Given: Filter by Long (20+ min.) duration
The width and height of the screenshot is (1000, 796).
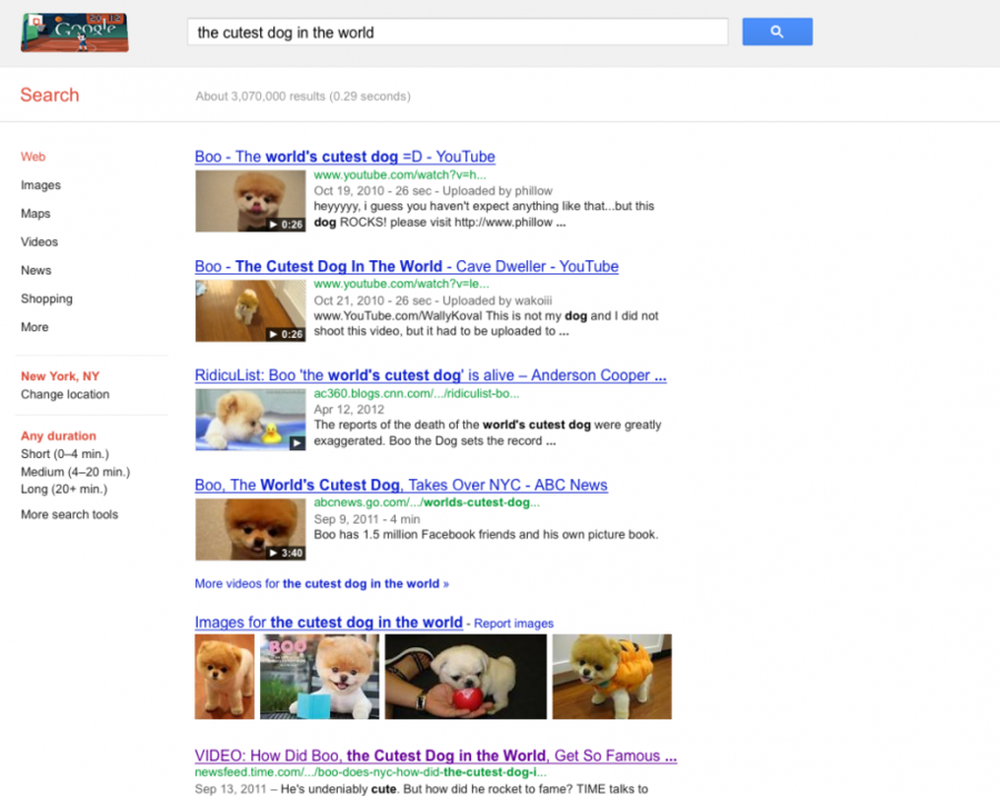Looking at the screenshot, I should [x=64, y=489].
